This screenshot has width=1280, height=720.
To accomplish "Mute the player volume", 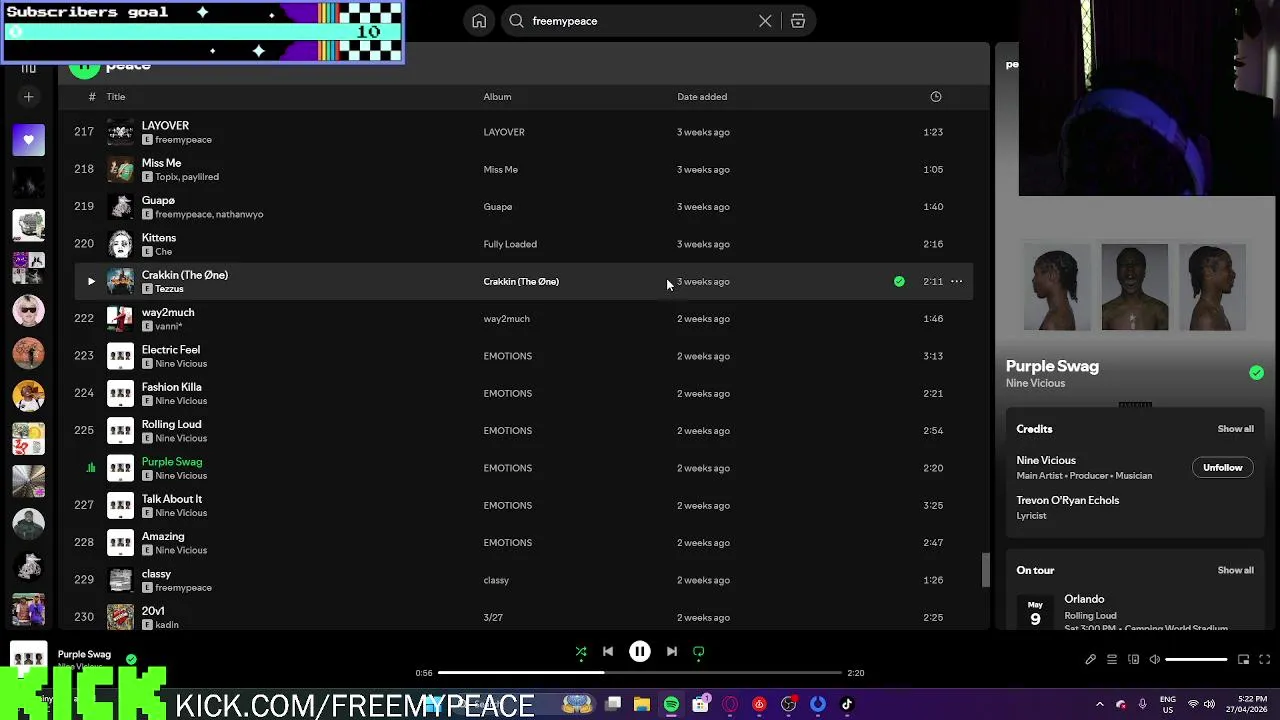I will tap(1155, 660).
